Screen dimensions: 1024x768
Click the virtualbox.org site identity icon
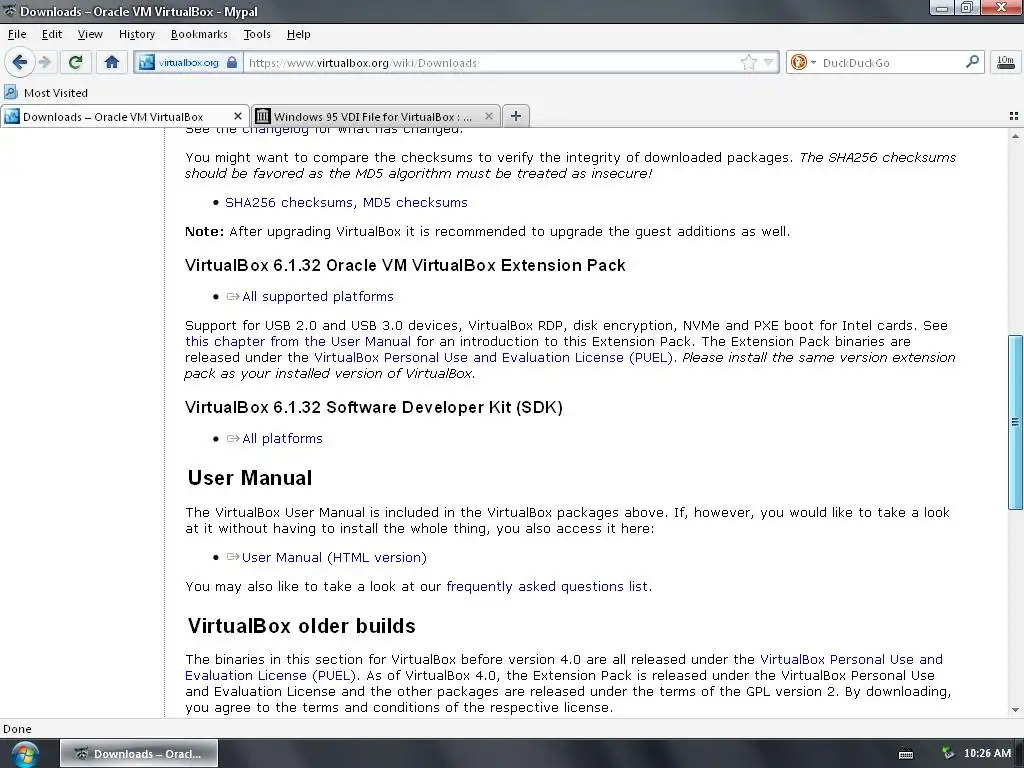pos(147,63)
